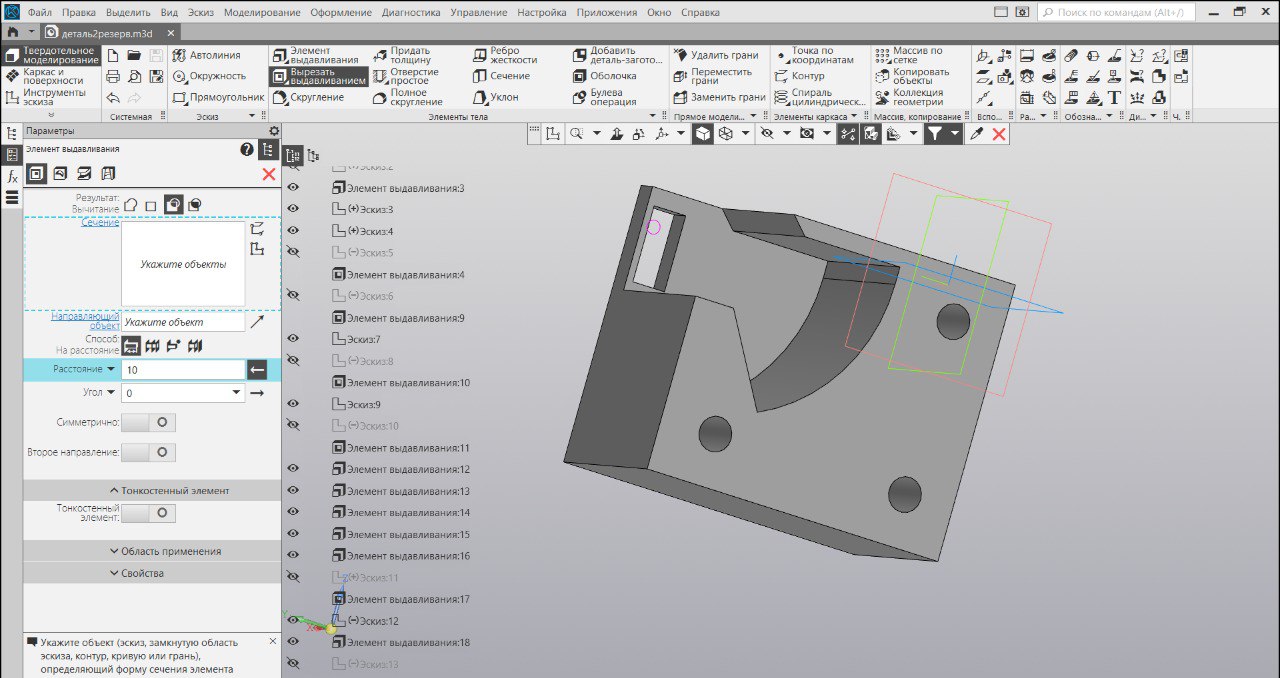
Task: Select Булева операция command
Action: 605,97
